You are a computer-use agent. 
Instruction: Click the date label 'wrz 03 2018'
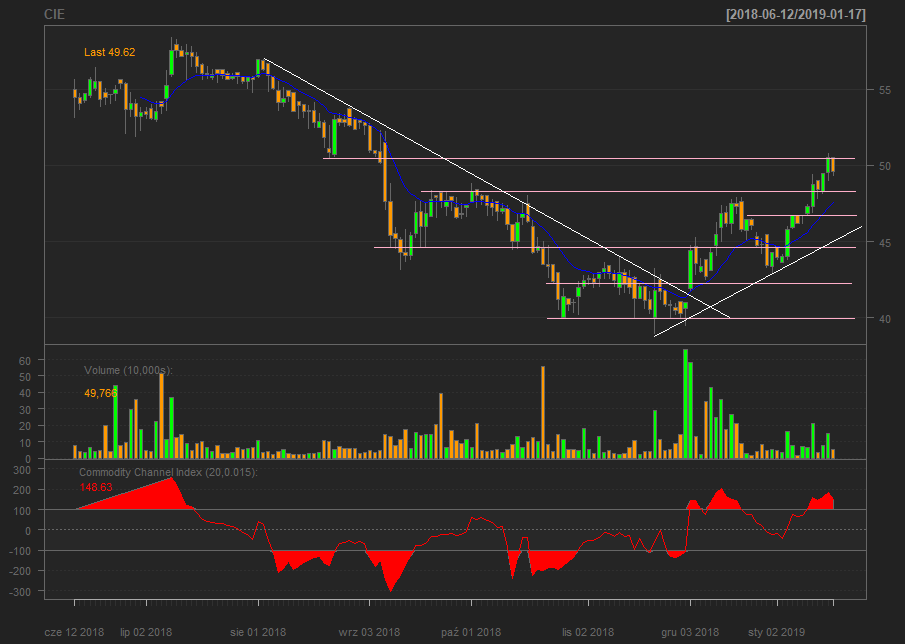[x=369, y=632]
